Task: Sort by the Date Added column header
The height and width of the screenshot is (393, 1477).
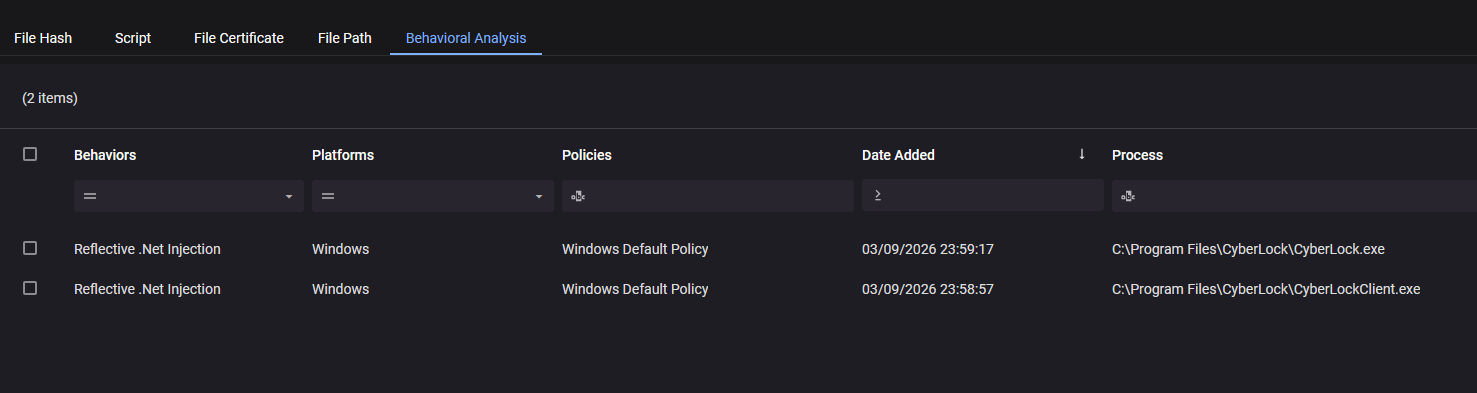Action: click(x=898, y=155)
